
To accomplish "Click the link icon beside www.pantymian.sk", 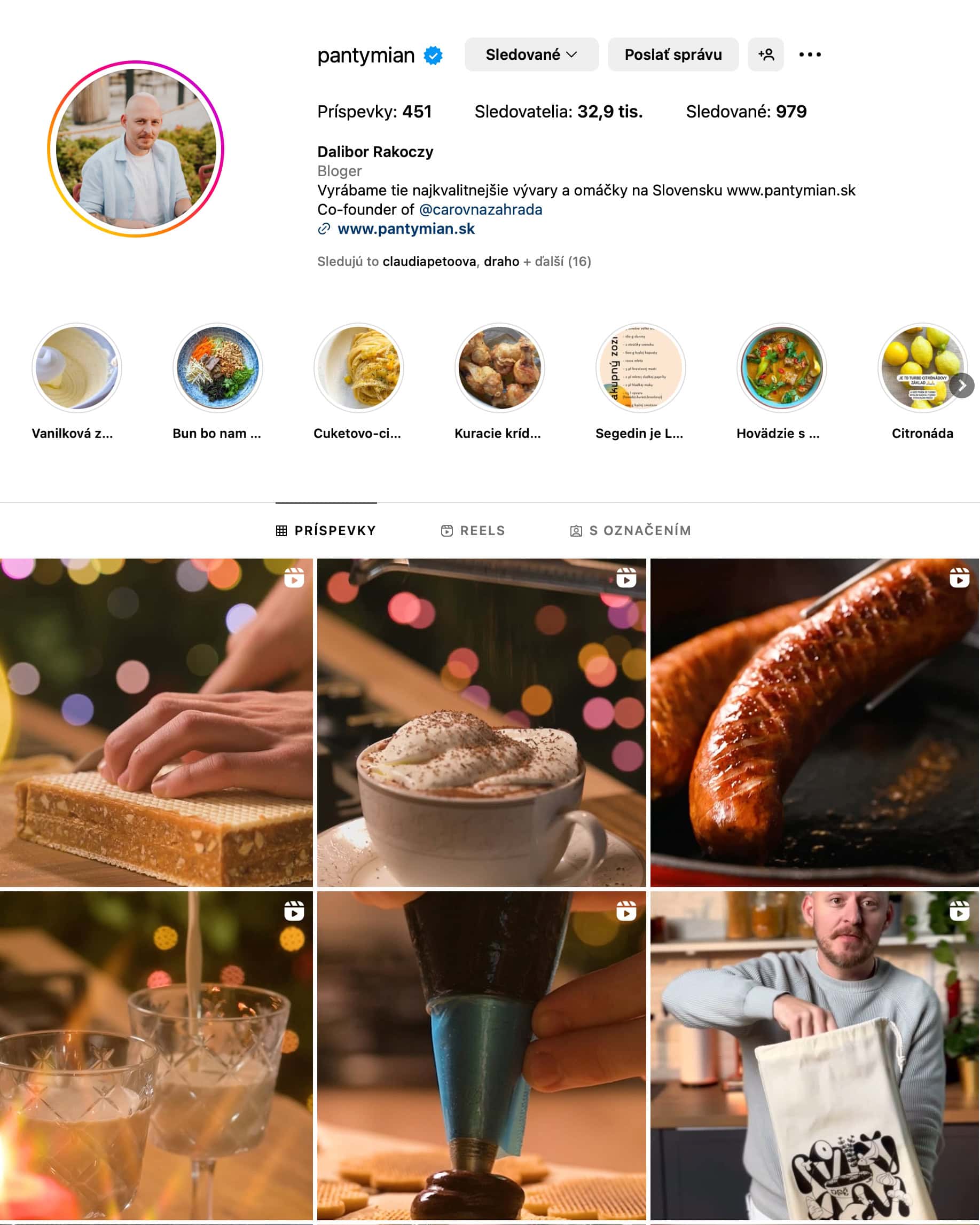I will pyautogui.click(x=324, y=229).
